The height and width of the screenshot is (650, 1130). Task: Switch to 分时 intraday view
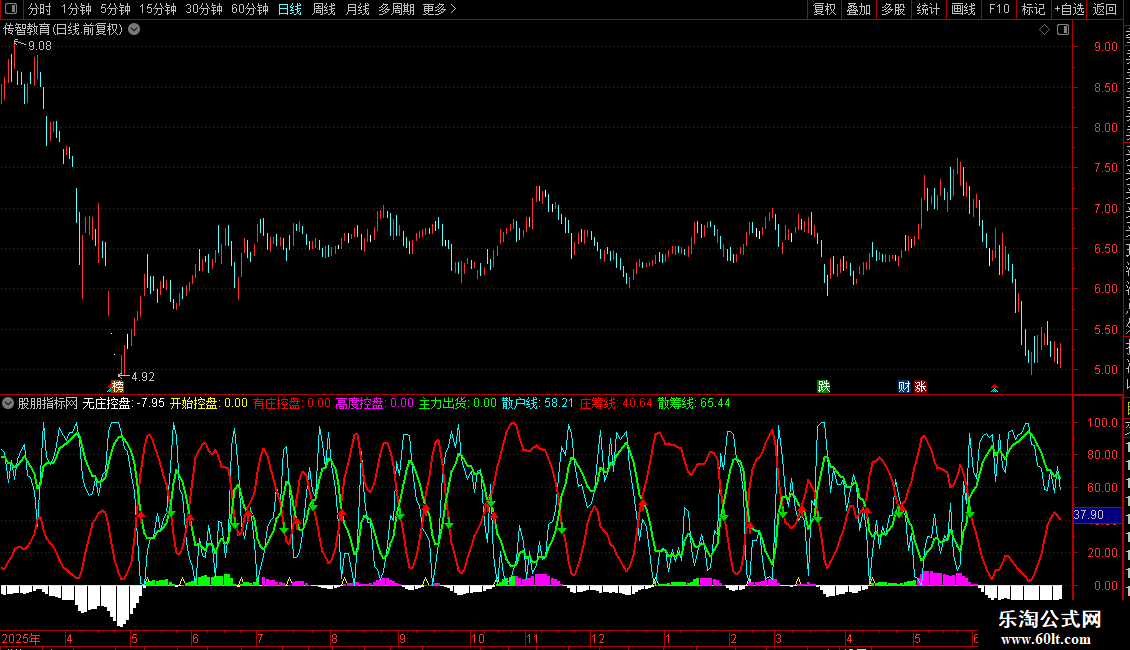[40, 9]
